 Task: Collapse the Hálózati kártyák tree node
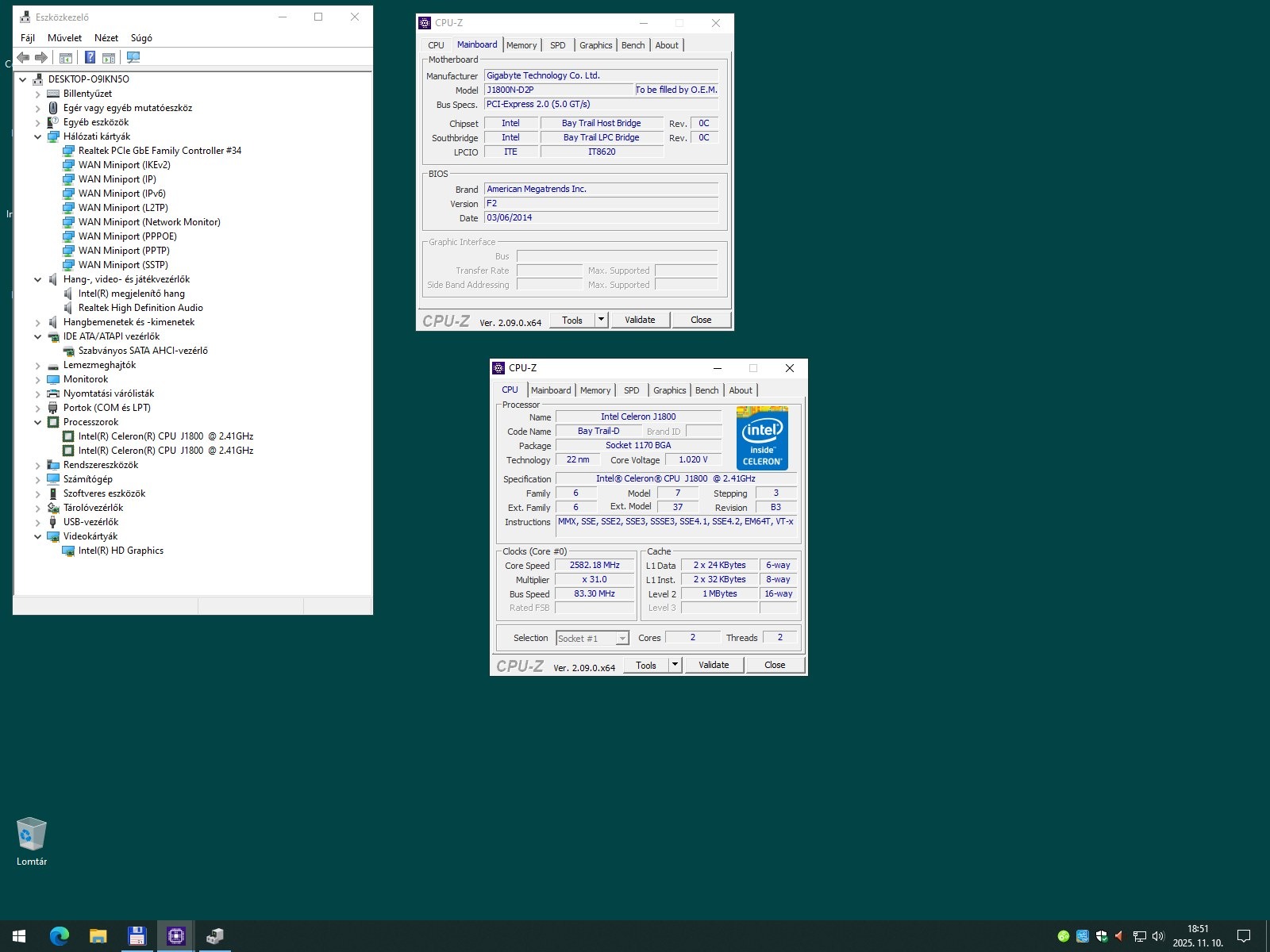[37, 136]
